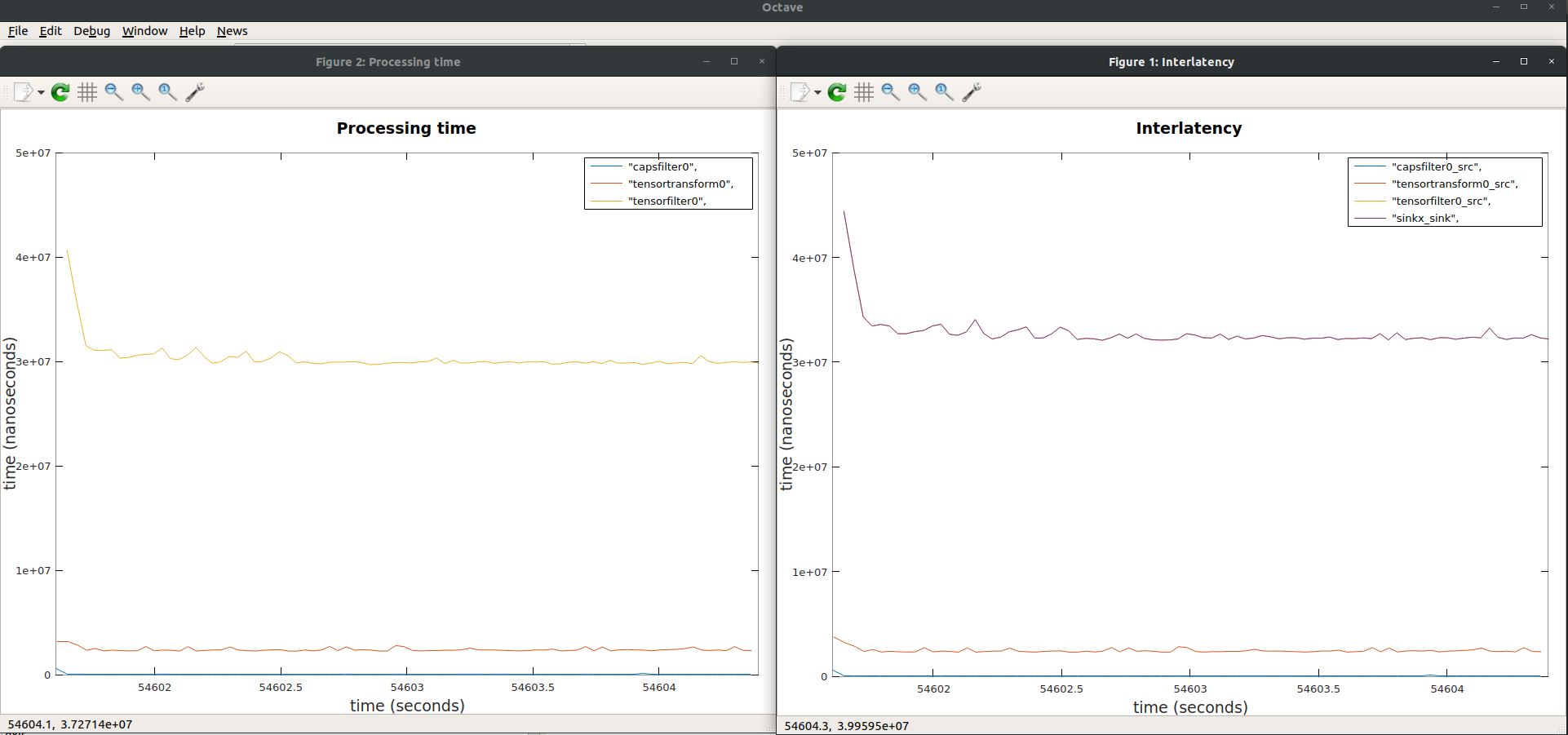
Task: Click the "time (nanoseconds)" y-axis label in Figure 2
Action: click(10, 414)
